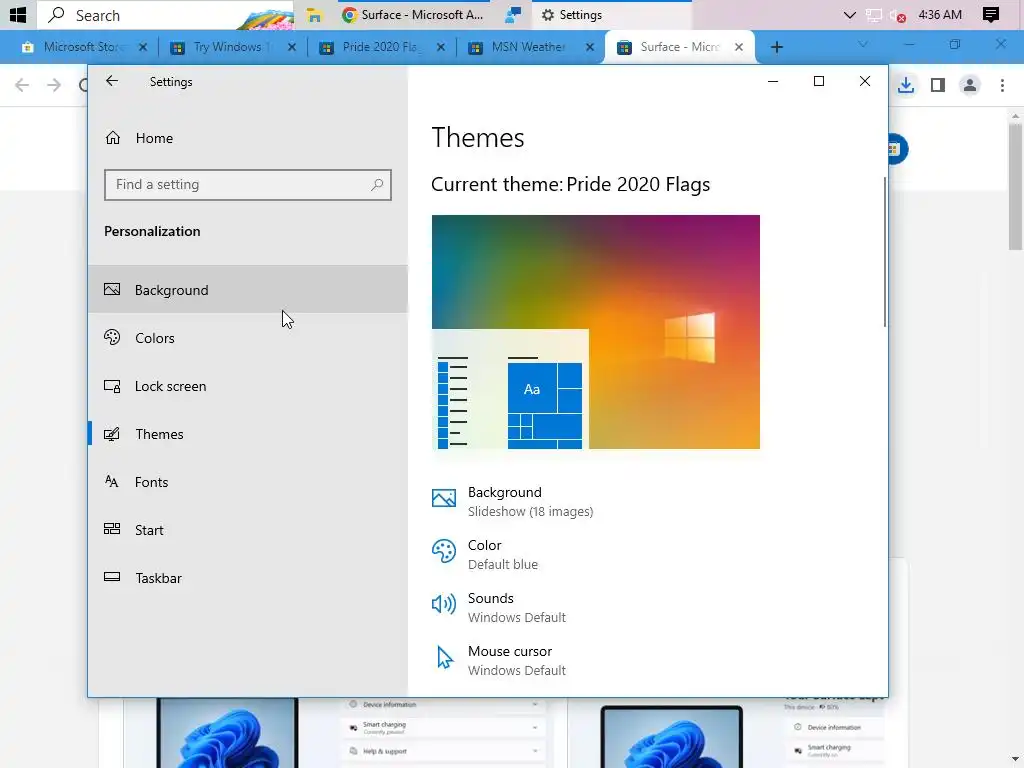This screenshot has width=1024, height=768.
Task: Open a new browser tab
Action: tap(776, 47)
